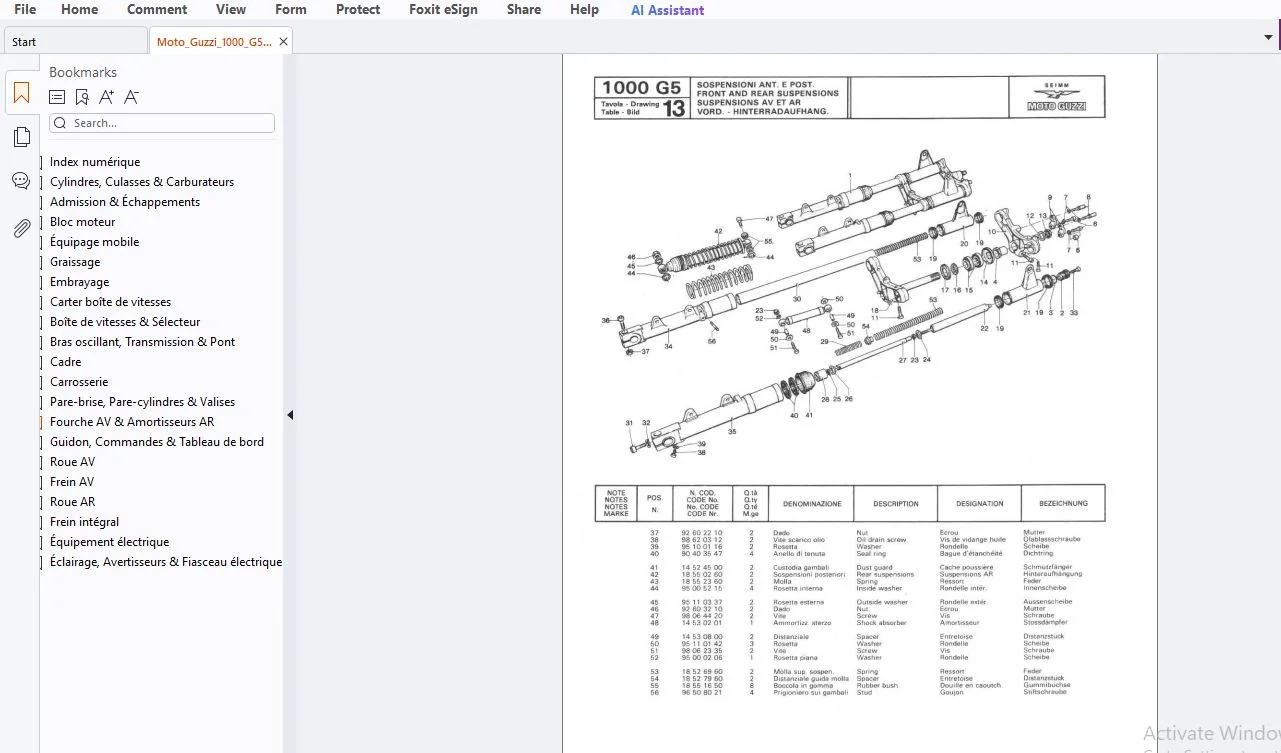Open the Foxit eSign tab
1281x753 pixels.
click(443, 10)
